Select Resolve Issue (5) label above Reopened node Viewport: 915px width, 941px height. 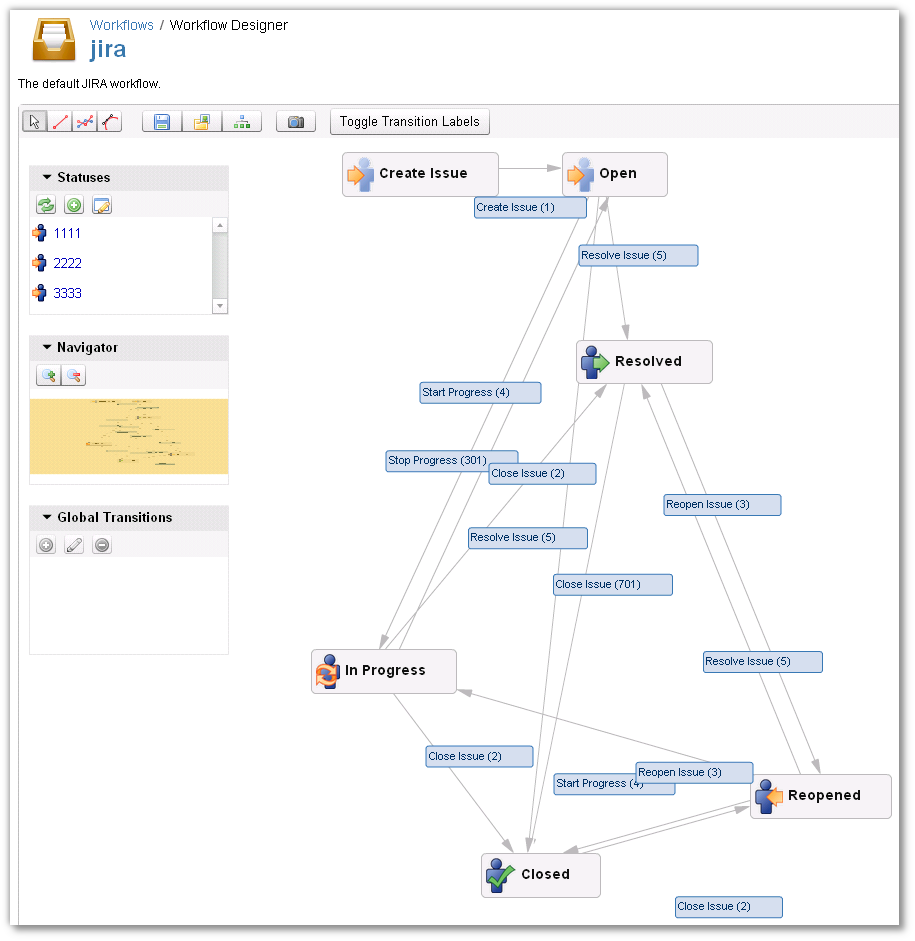coord(763,662)
